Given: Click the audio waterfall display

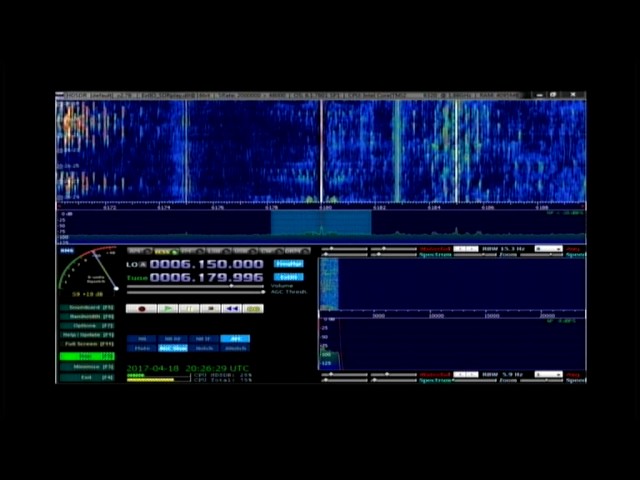Looking at the screenshot, I should click(x=452, y=284).
